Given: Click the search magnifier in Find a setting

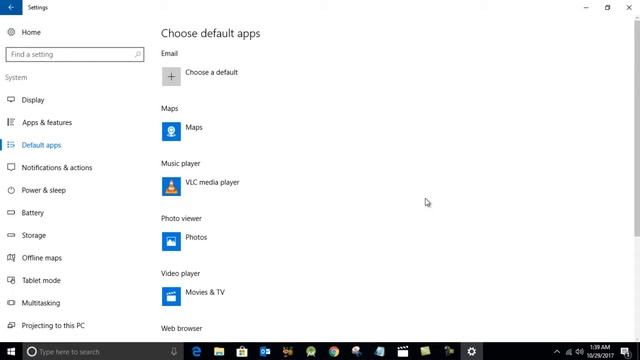Looking at the screenshot, I should (138, 54).
